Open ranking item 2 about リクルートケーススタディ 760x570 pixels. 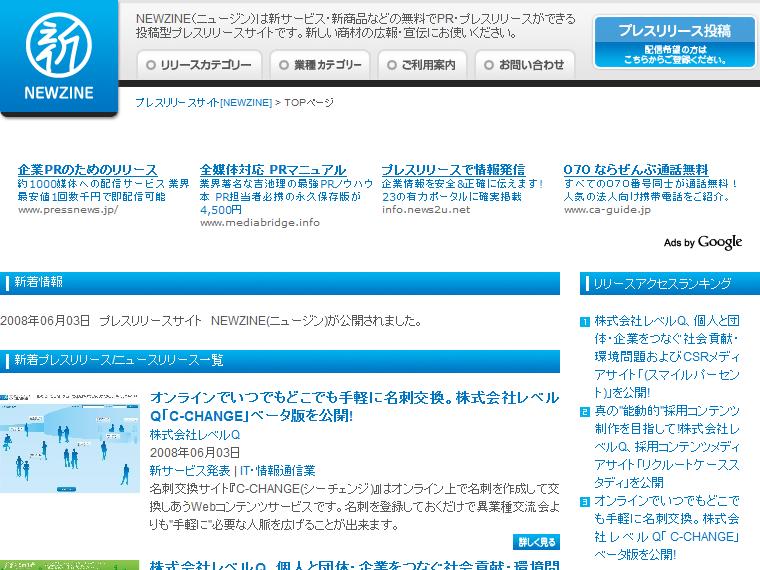click(x=667, y=446)
